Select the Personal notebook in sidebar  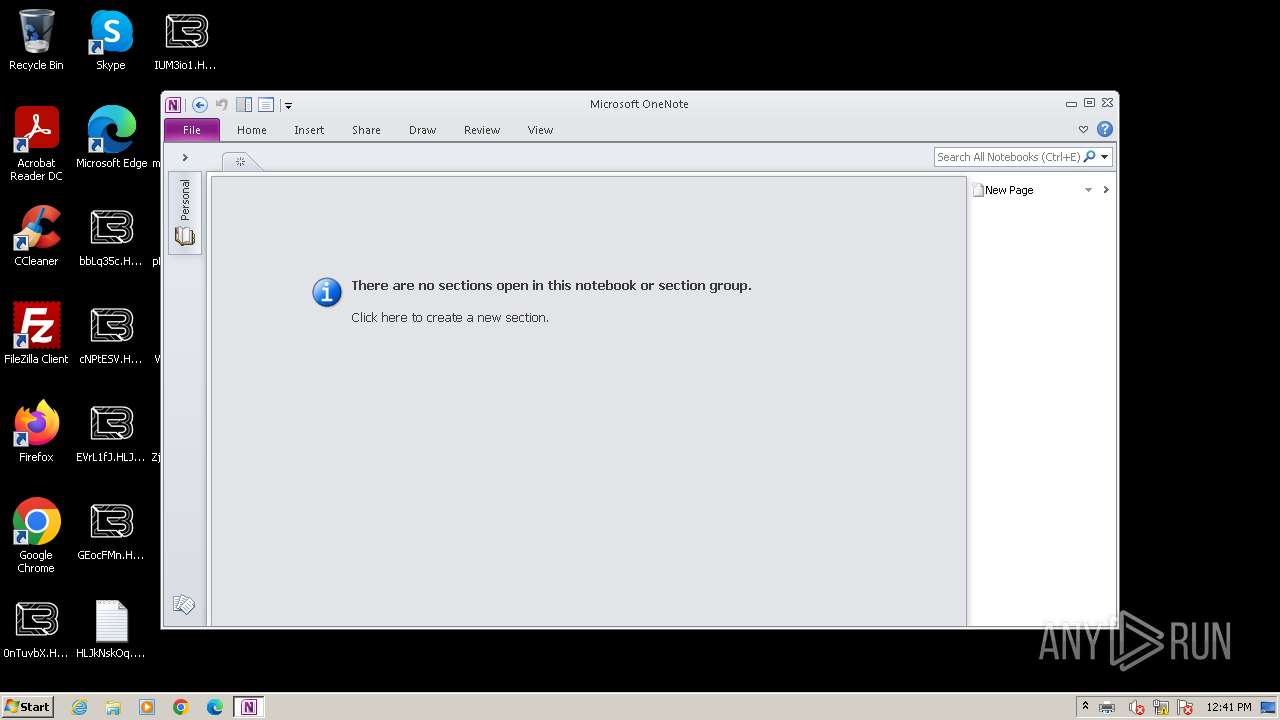(185, 213)
